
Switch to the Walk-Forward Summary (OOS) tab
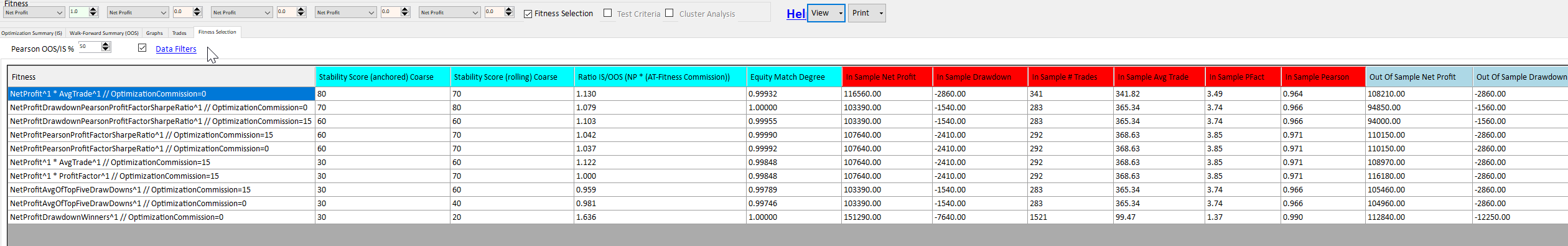(104, 33)
